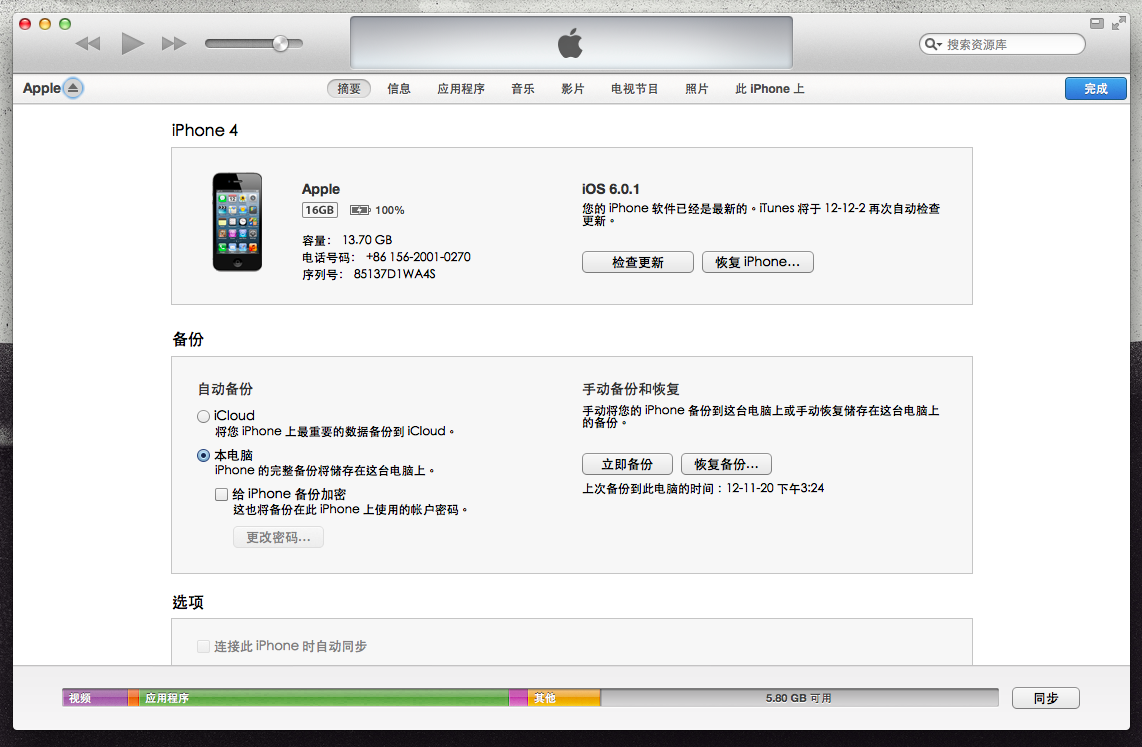Select the 本电脑 backup radio button
Viewport: 1142px width, 747px height.
point(203,456)
